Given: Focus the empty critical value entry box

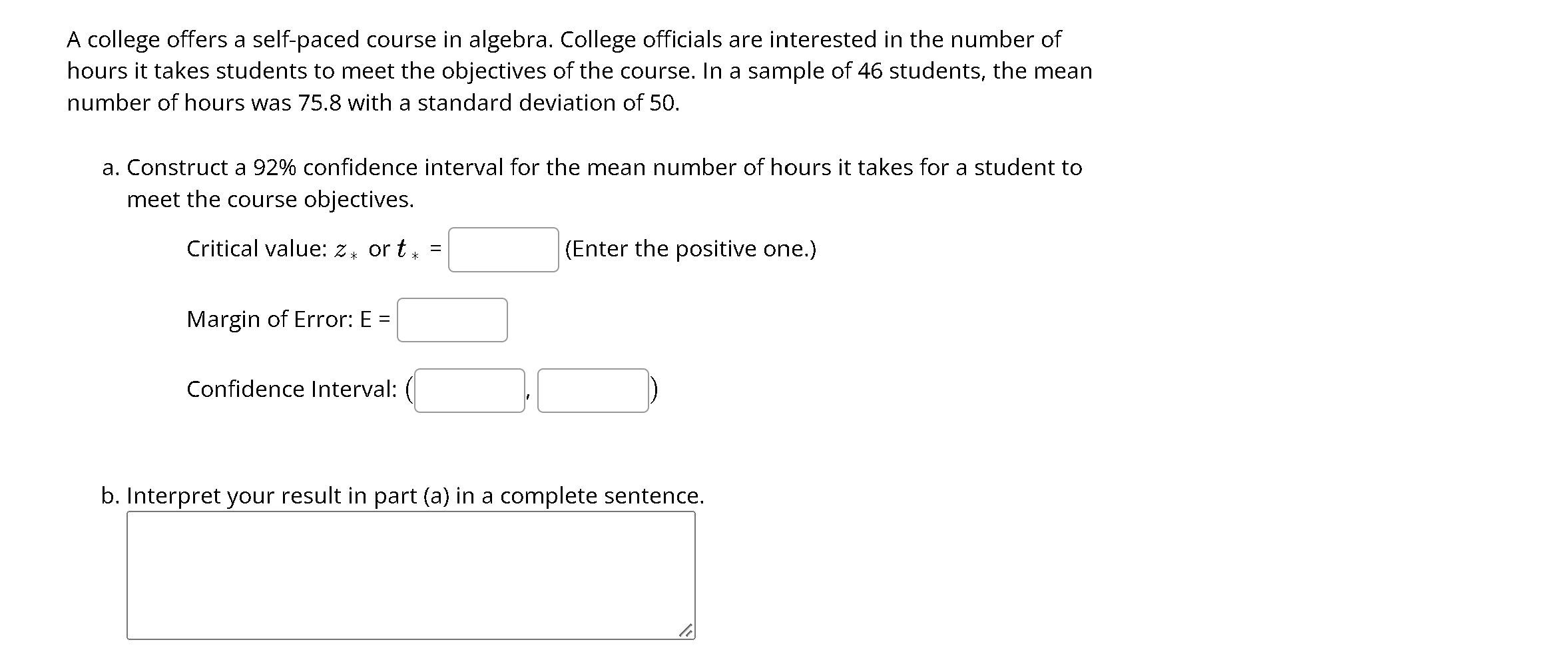Looking at the screenshot, I should tap(503, 250).
